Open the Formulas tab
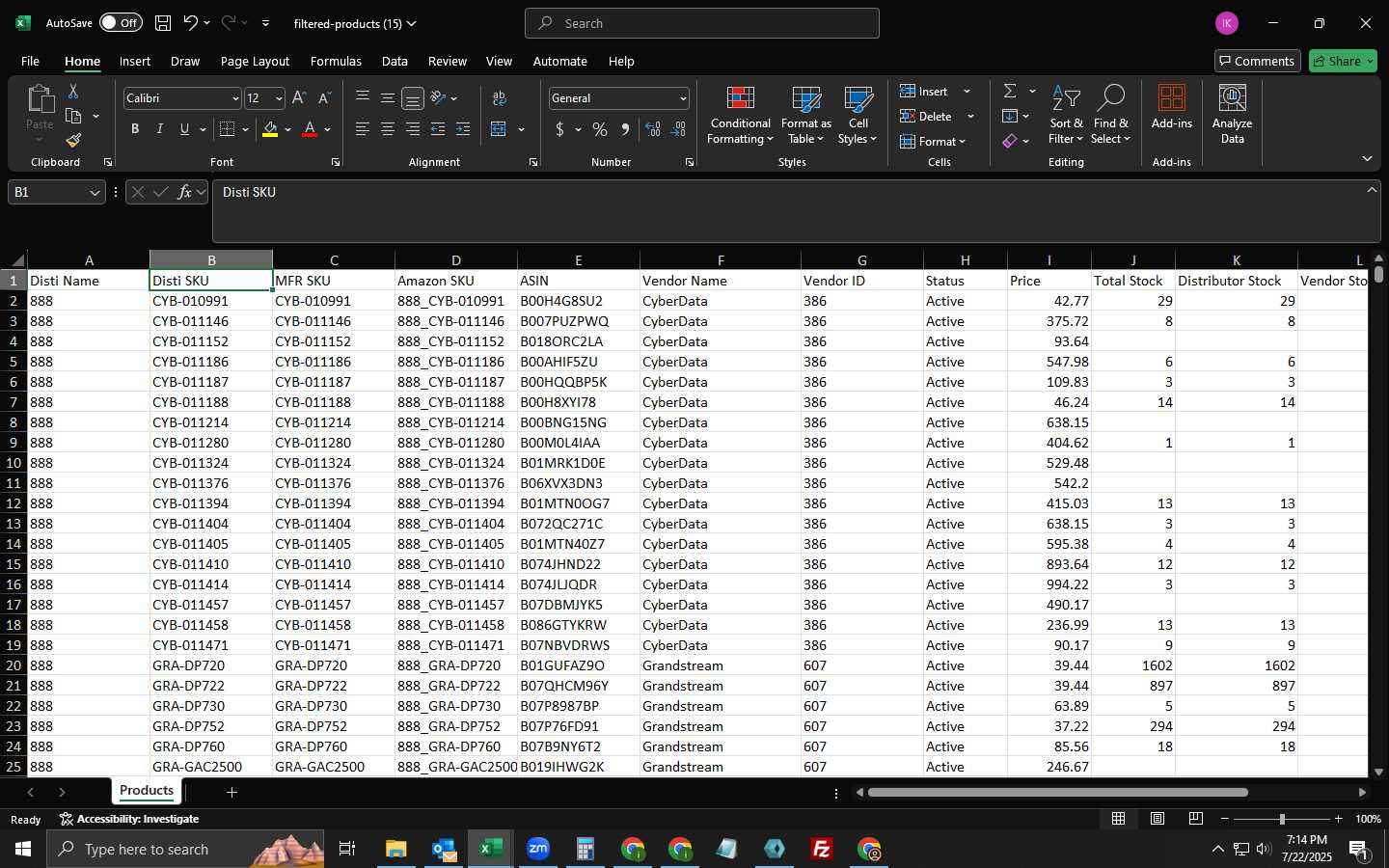 click(336, 61)
